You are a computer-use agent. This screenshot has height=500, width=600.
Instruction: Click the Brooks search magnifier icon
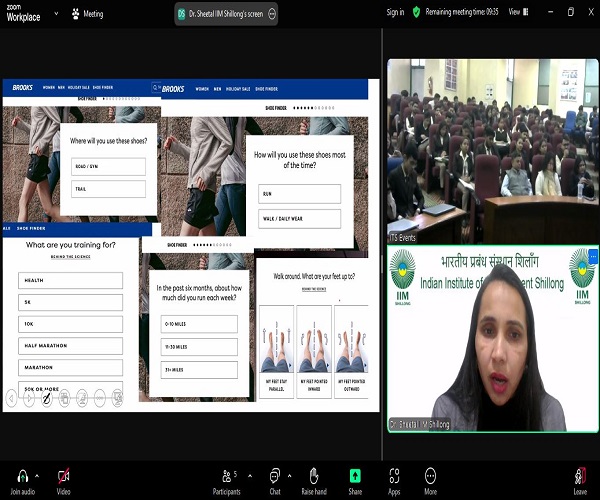(x=155, y=88)
